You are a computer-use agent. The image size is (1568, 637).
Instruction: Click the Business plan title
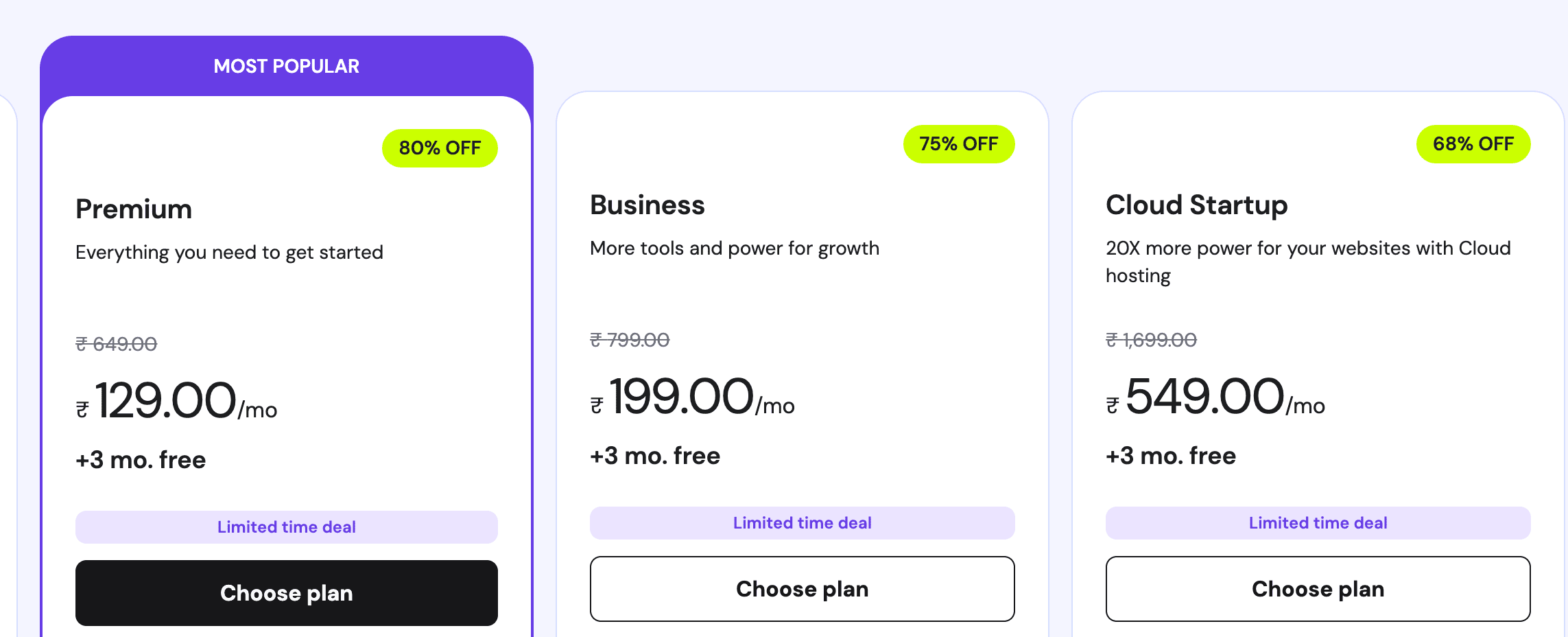[647, 205]
